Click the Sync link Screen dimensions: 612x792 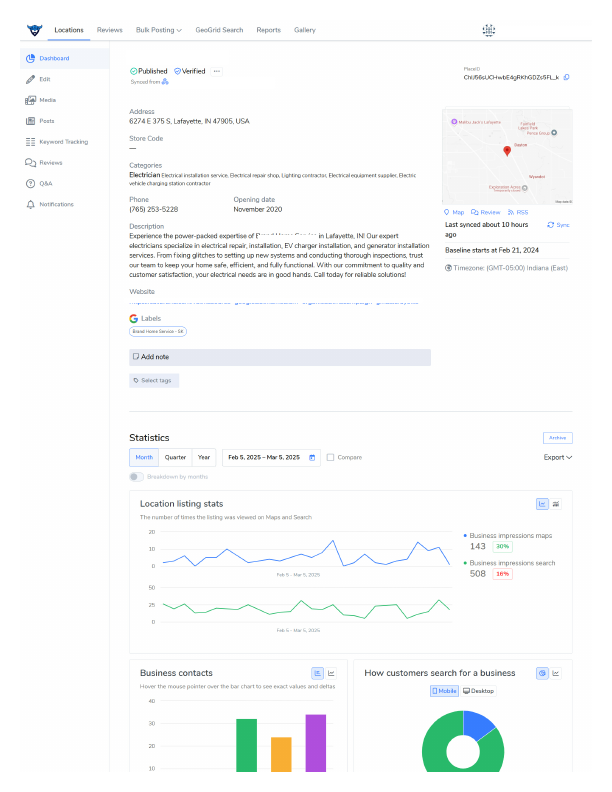click(558, 225)
